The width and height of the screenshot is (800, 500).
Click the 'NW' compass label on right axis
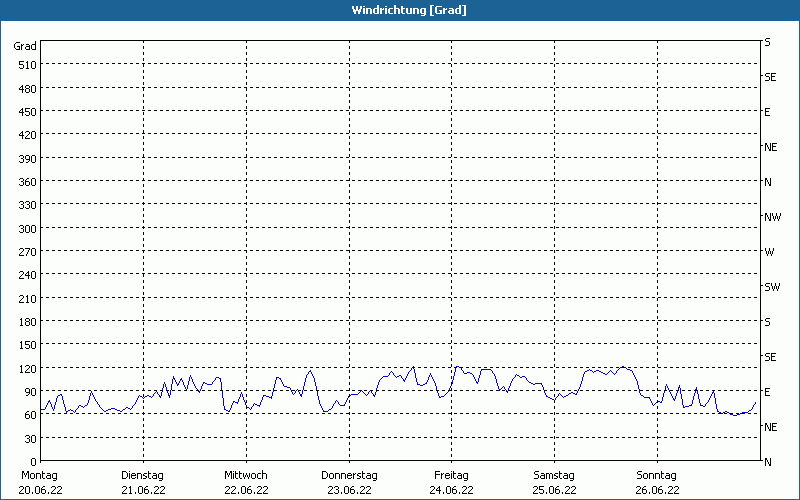pos(772,217)
